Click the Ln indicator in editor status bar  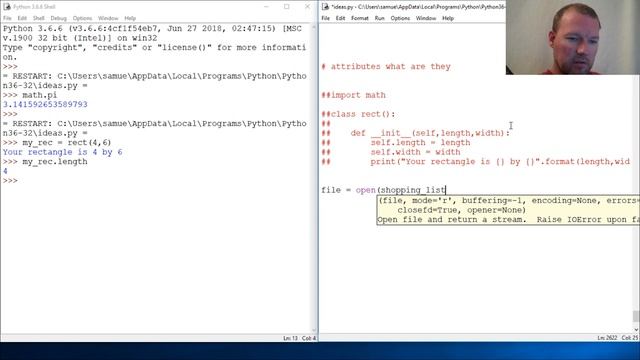[x=607, y=338]
